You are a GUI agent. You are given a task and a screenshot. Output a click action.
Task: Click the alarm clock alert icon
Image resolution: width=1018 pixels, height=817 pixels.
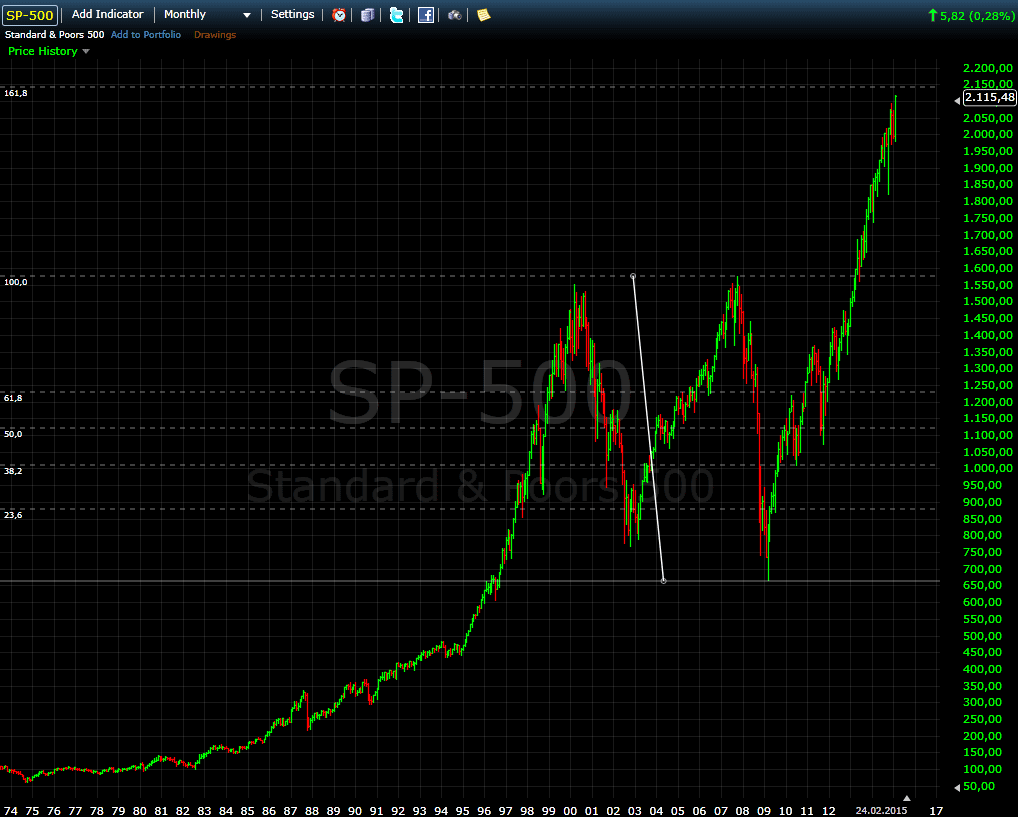click(339, 15)
